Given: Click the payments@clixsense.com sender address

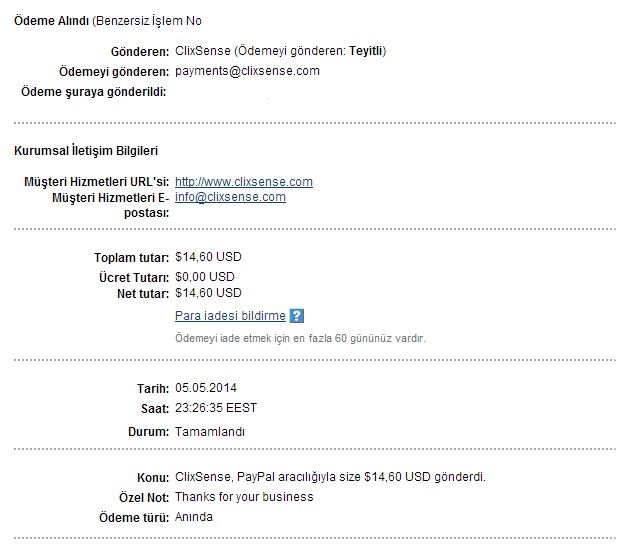Looking at the screenshot, I should (247, 71).
